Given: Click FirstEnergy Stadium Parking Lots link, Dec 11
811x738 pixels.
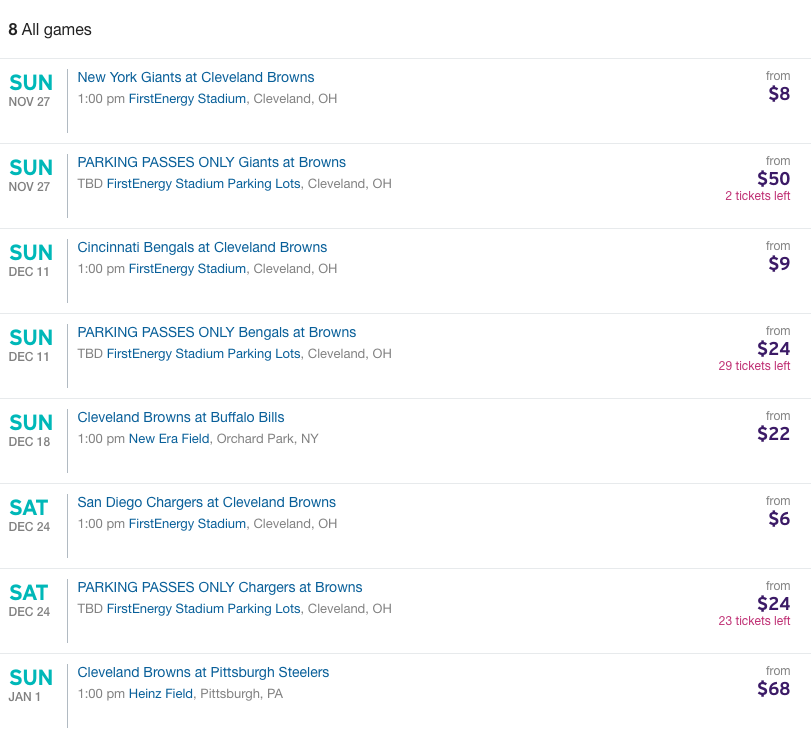Looking at the screenshot, I should [203, 354].
